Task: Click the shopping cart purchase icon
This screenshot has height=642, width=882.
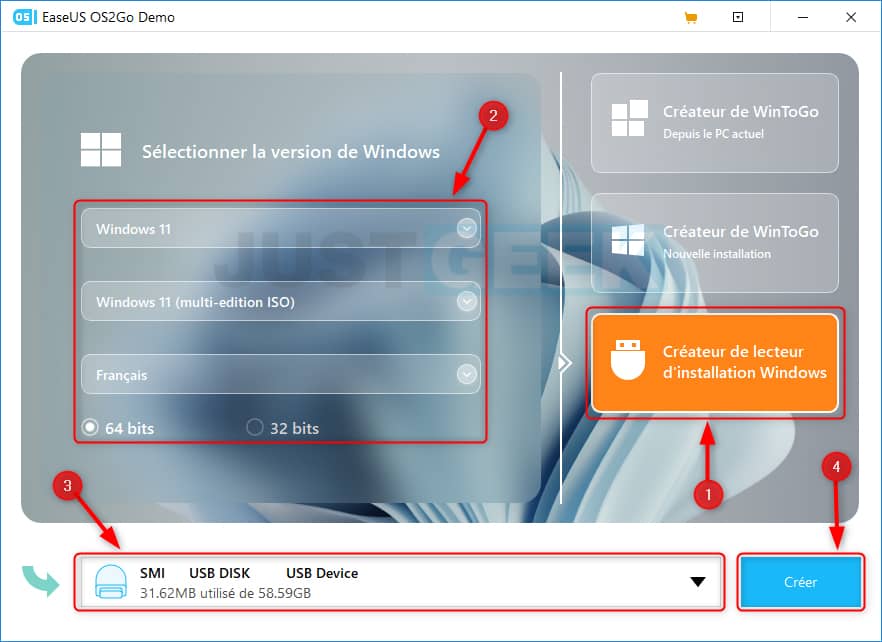Action: point(690,18)
